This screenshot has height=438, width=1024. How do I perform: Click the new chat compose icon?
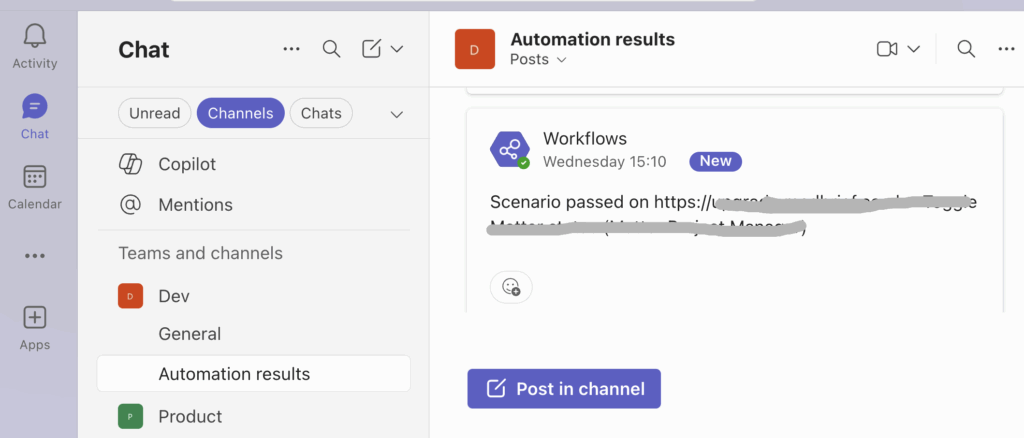[371, 49]
